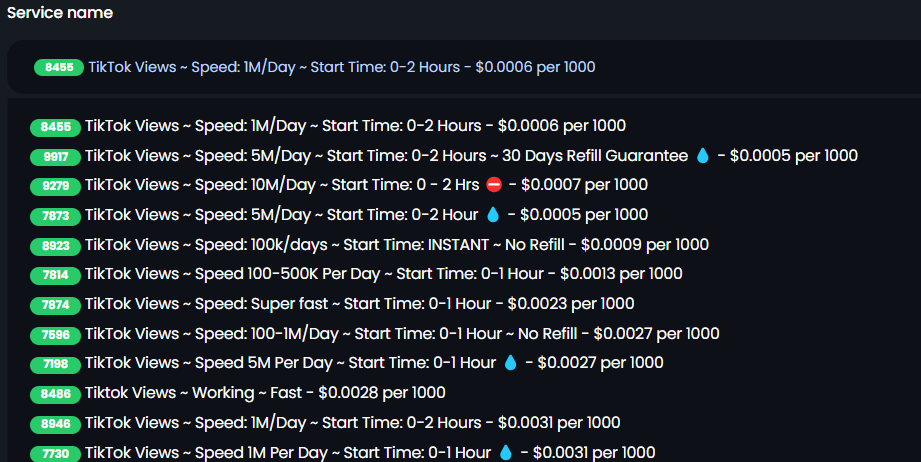This screenshot has width=921, height=462.
Task: Choose the 10M/Day speed option at $0.0007
Action: pyautogui.click(x=339, y=185)
